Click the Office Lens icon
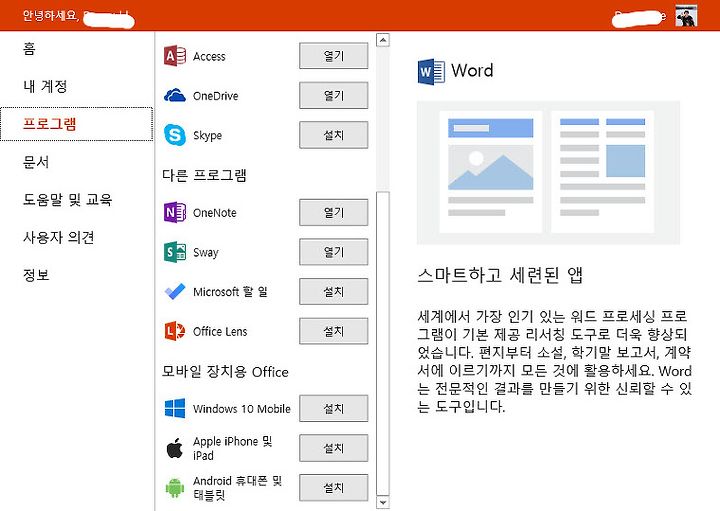 coord(175,331)
